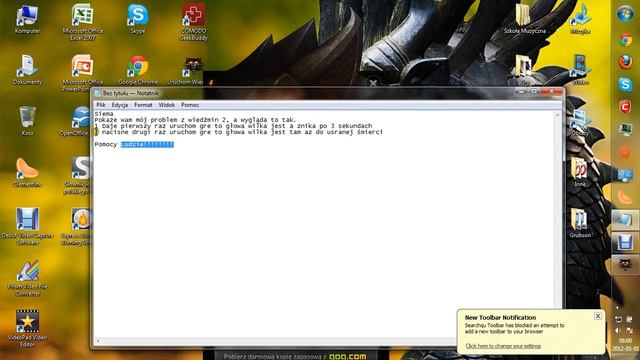Open the Microsoft Office Excel 2007 shortcut
Image resolution: width=640 pixels, height=360 pixels.
tap(82, 22)
